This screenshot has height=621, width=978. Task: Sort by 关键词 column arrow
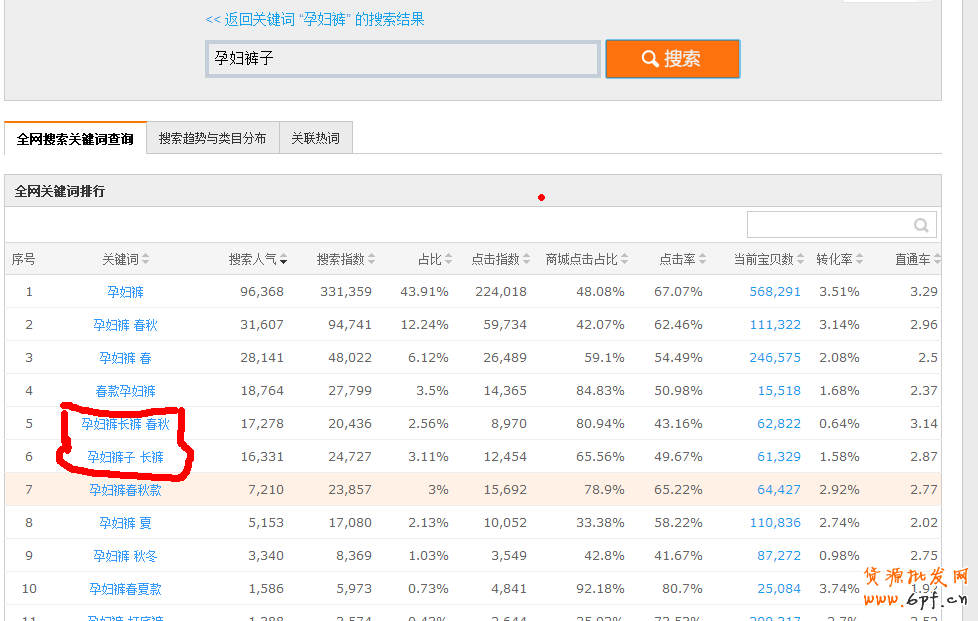(x=146, y=260)
